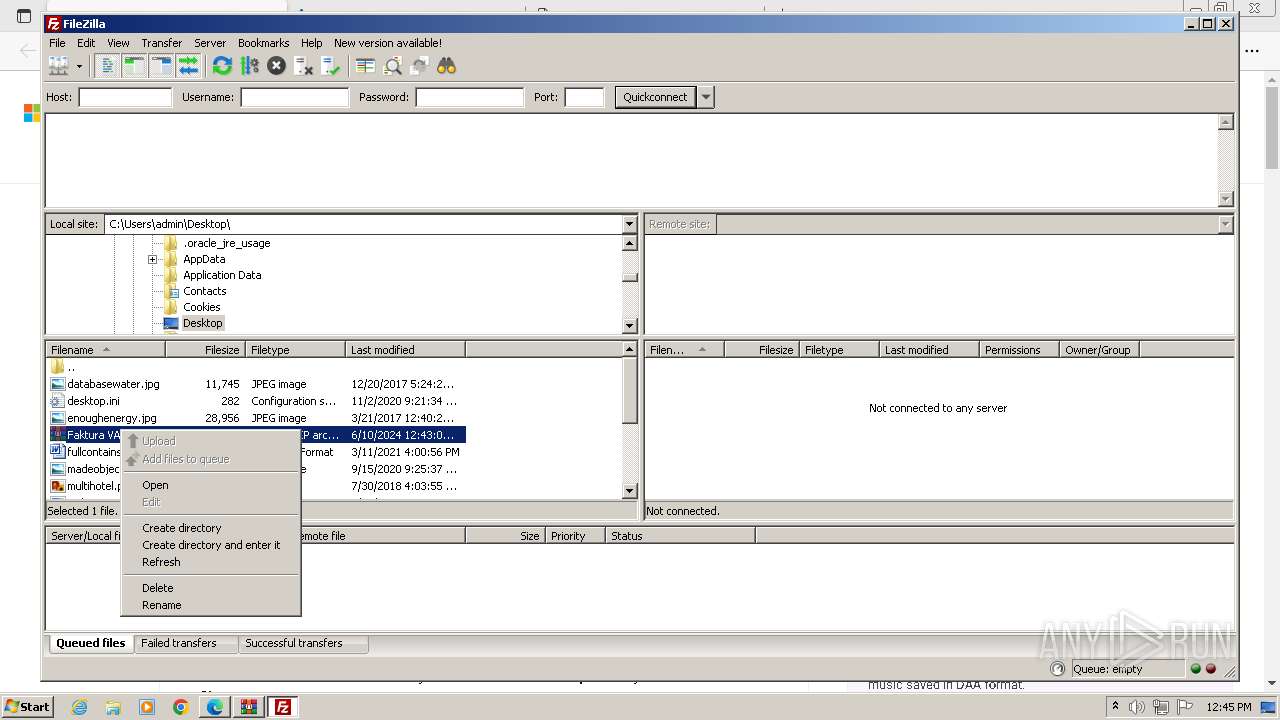Select .oracle_jre_usage folder in tree
Screen dimensions: 1280x720
point(226,243)
